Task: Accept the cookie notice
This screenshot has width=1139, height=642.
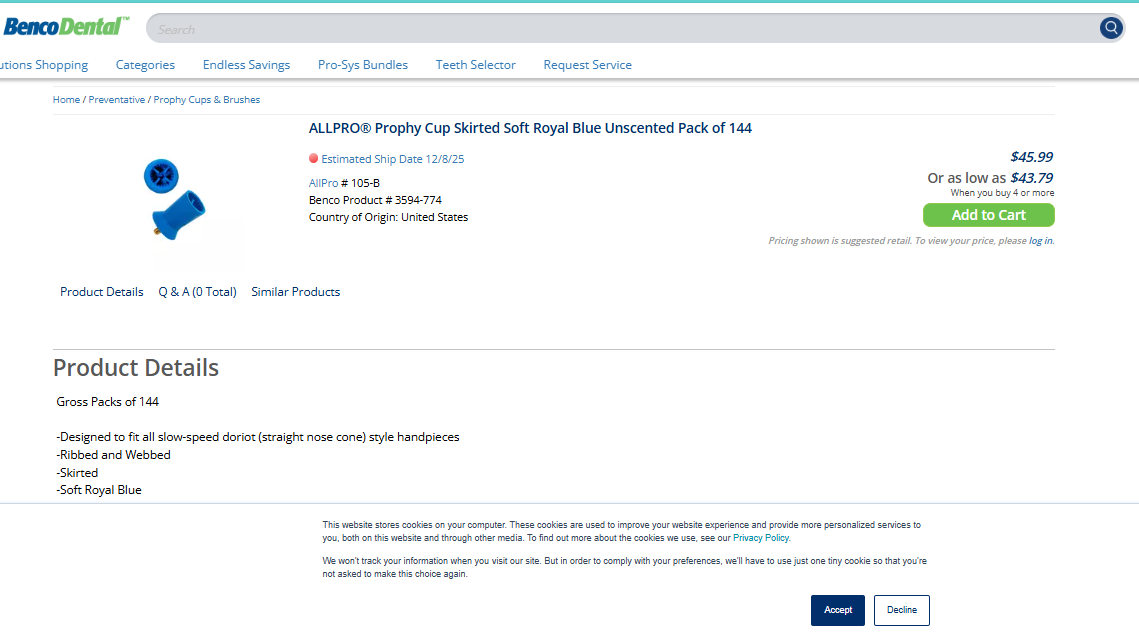Action: coord(837,610)
